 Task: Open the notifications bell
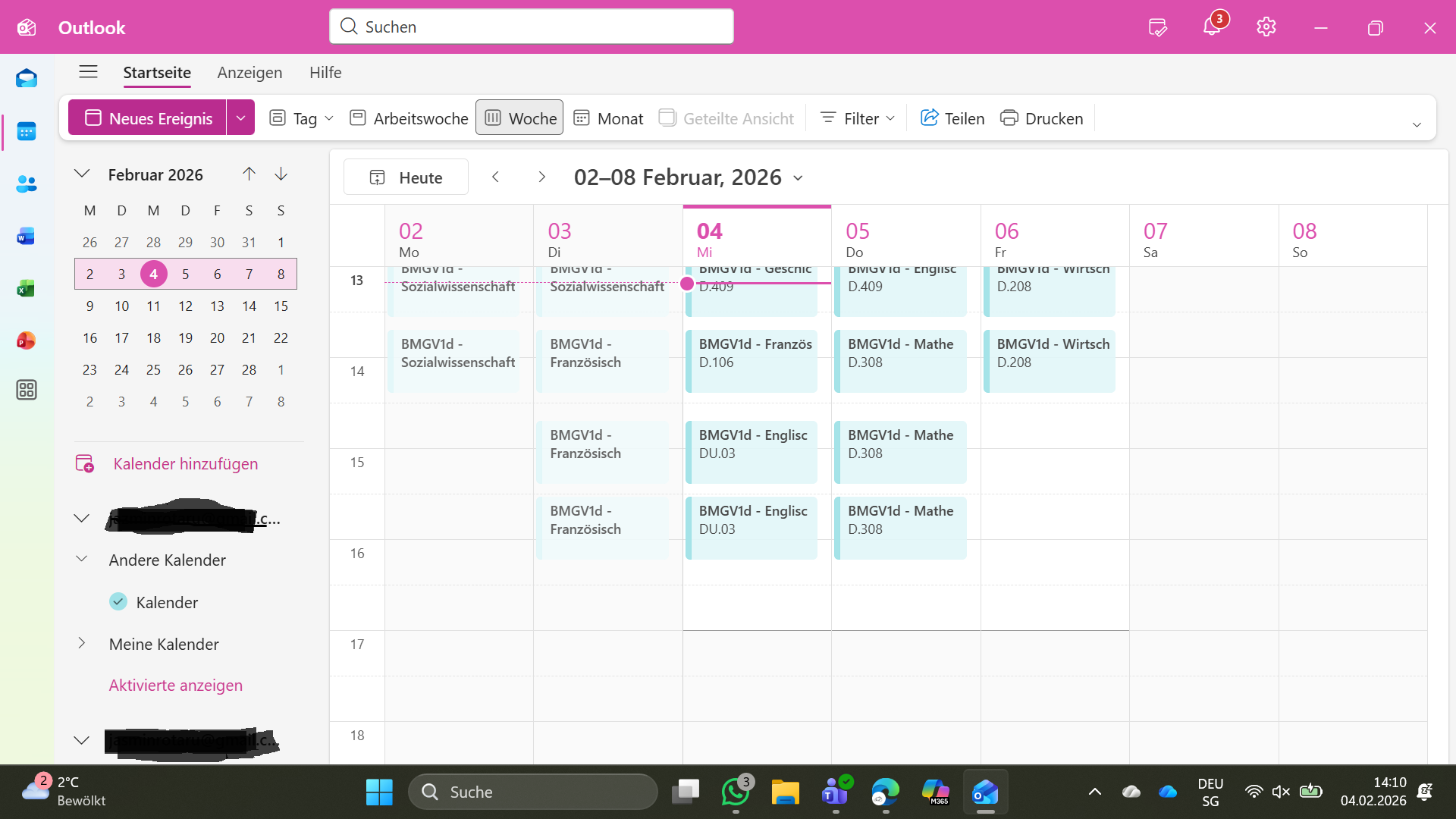[1212, 27]
